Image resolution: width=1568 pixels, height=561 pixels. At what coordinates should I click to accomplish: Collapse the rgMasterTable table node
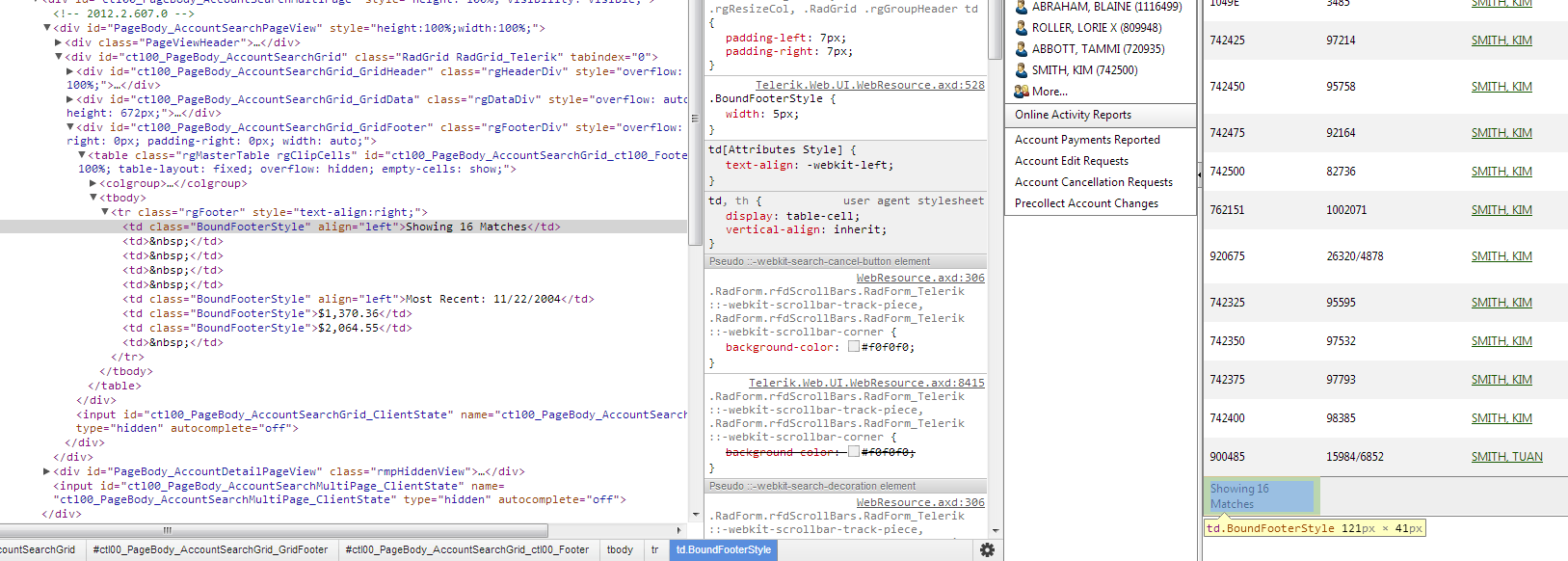coord(82,154)
